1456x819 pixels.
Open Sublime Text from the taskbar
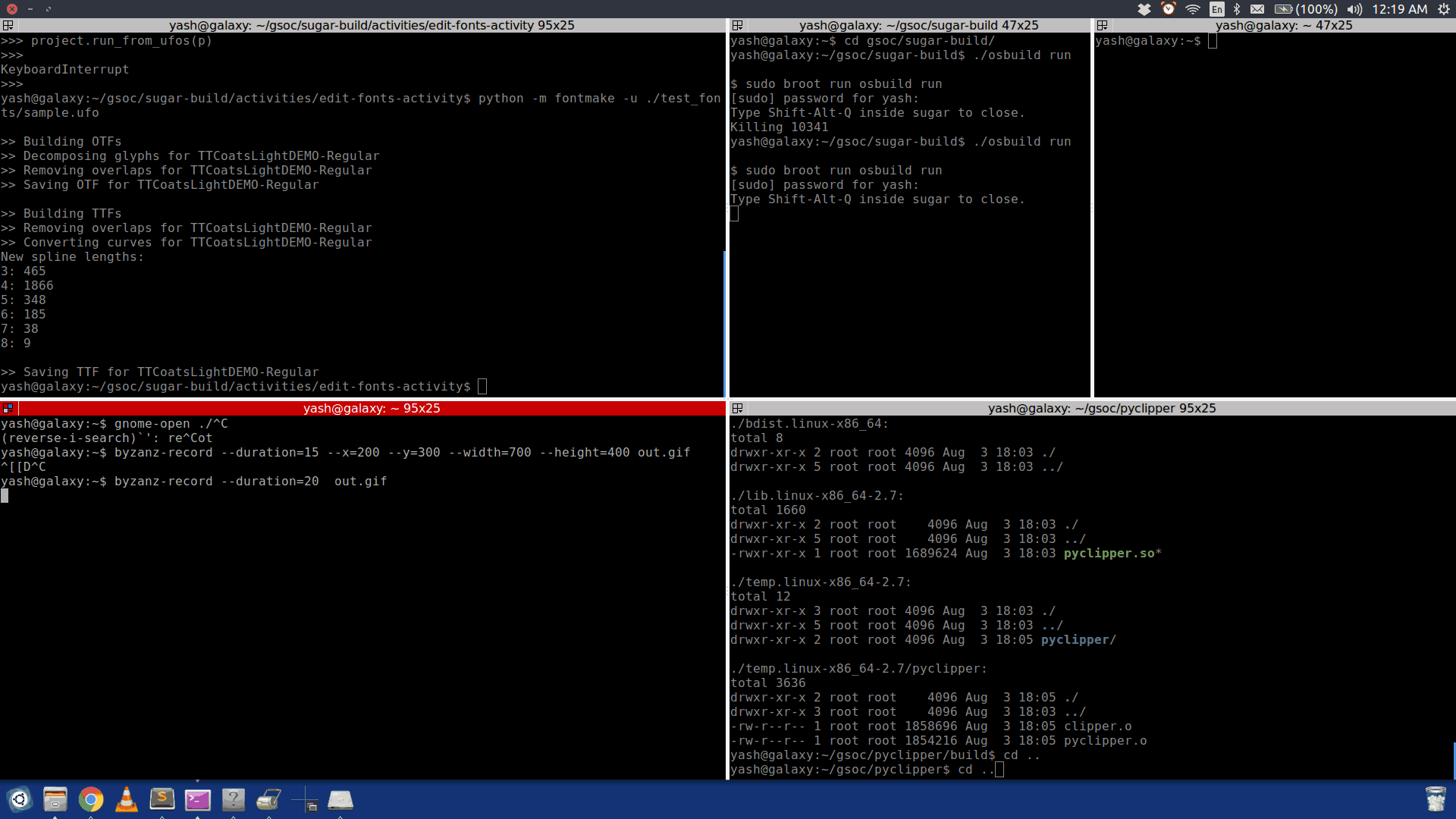coord(162,799)
